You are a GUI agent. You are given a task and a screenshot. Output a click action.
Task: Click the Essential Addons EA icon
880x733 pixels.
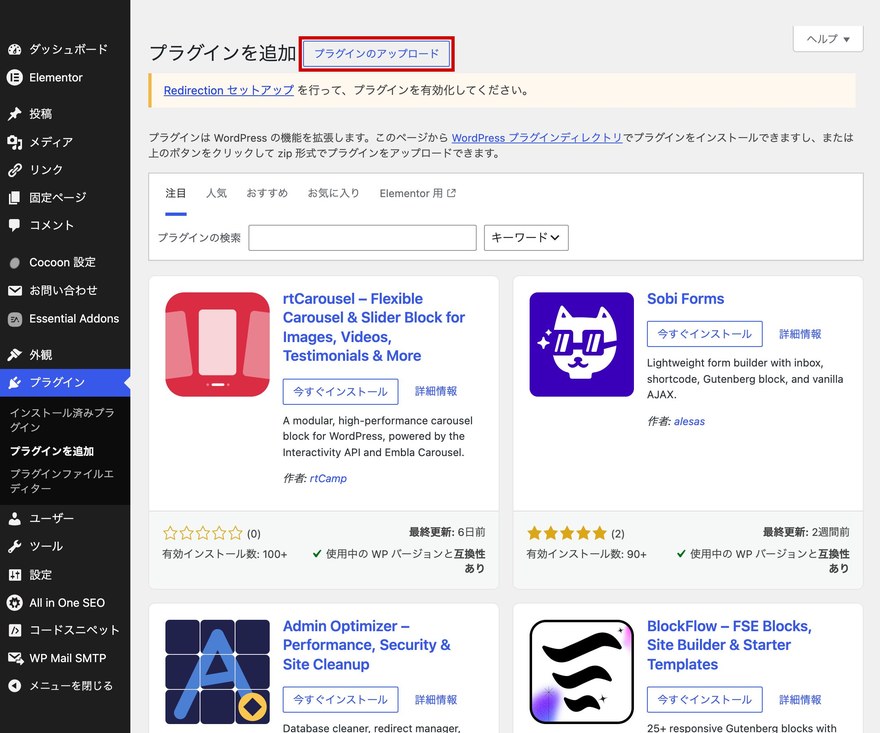[15, 319]
